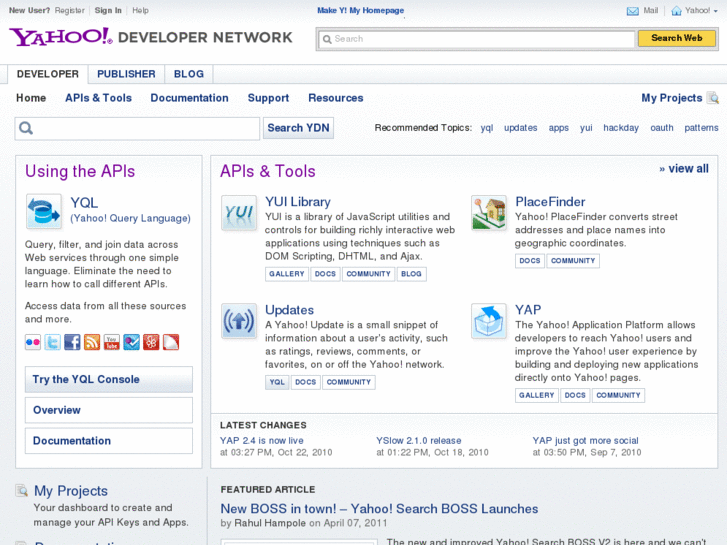Click the YAP box icon
The height and width of the screenshot is (545, 727).
(489, 321)
